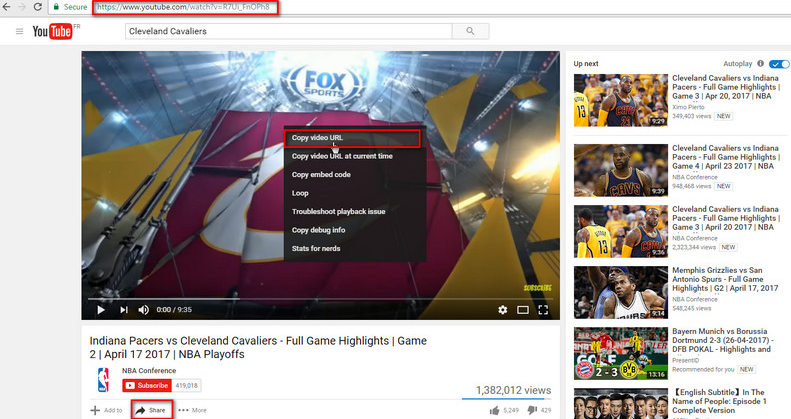Screen dimensions: 791x419
Task: Click the search box with Cleveland Cavaliers
Action: click(289, 31)
